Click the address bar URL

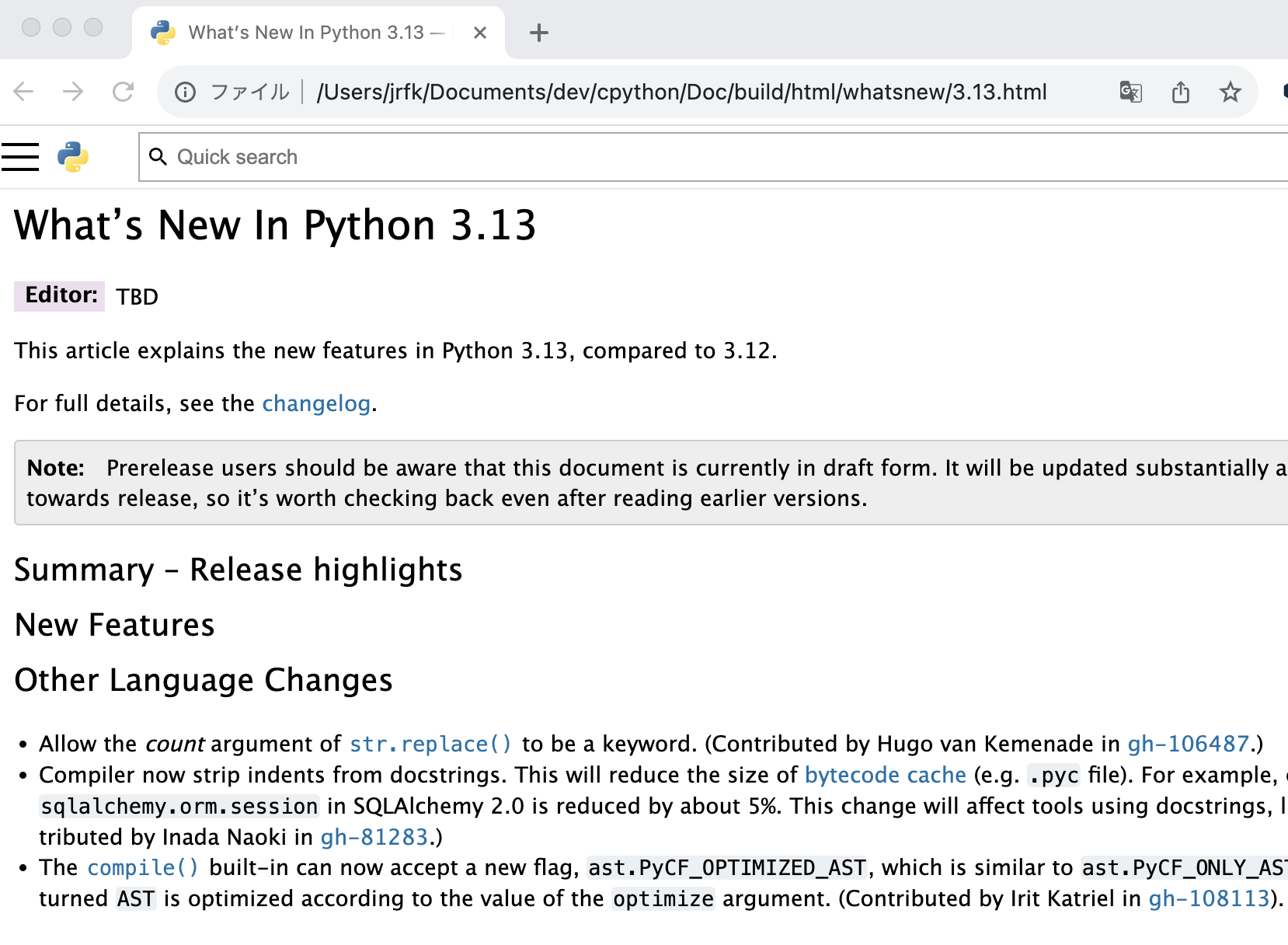681,92
